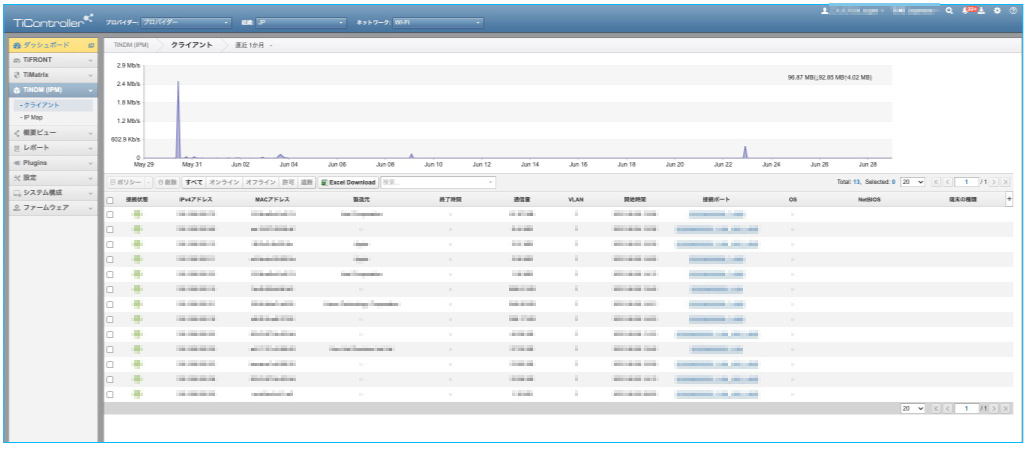Sort by VLAN column header

(x=576, y=199)
